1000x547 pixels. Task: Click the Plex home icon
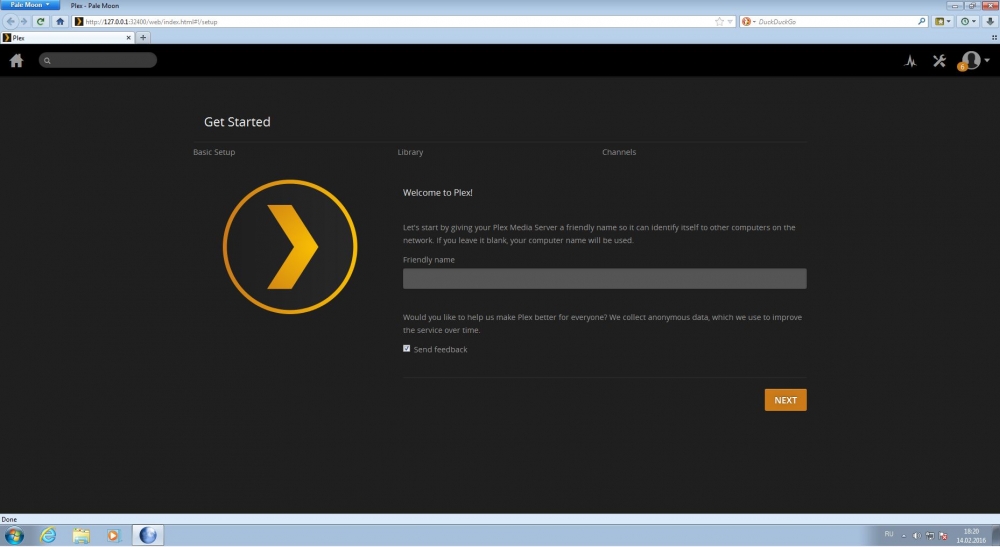coord(16,60)
